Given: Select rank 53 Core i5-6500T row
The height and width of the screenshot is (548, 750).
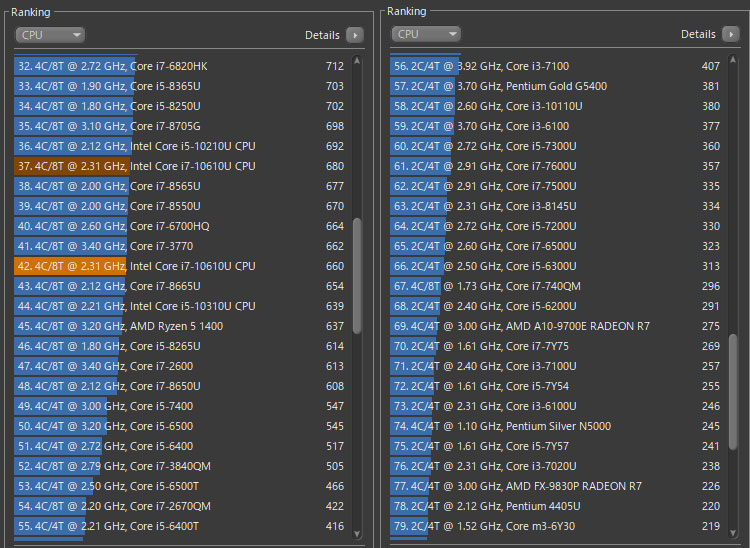Looking at the screenshot, I should pyautogui.click(x=181, y=486).
